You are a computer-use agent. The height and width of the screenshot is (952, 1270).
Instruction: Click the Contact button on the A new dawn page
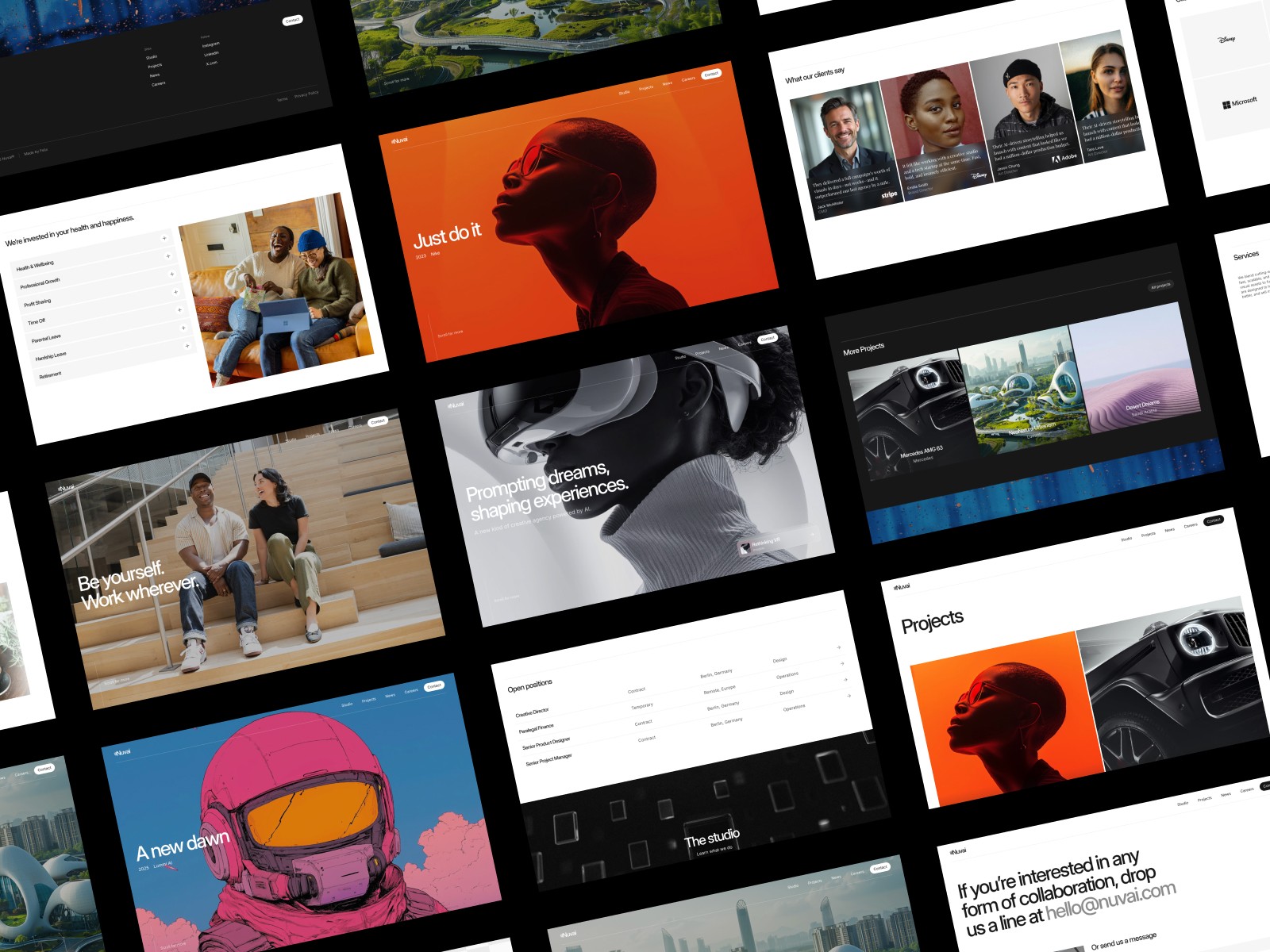point(433,686)
